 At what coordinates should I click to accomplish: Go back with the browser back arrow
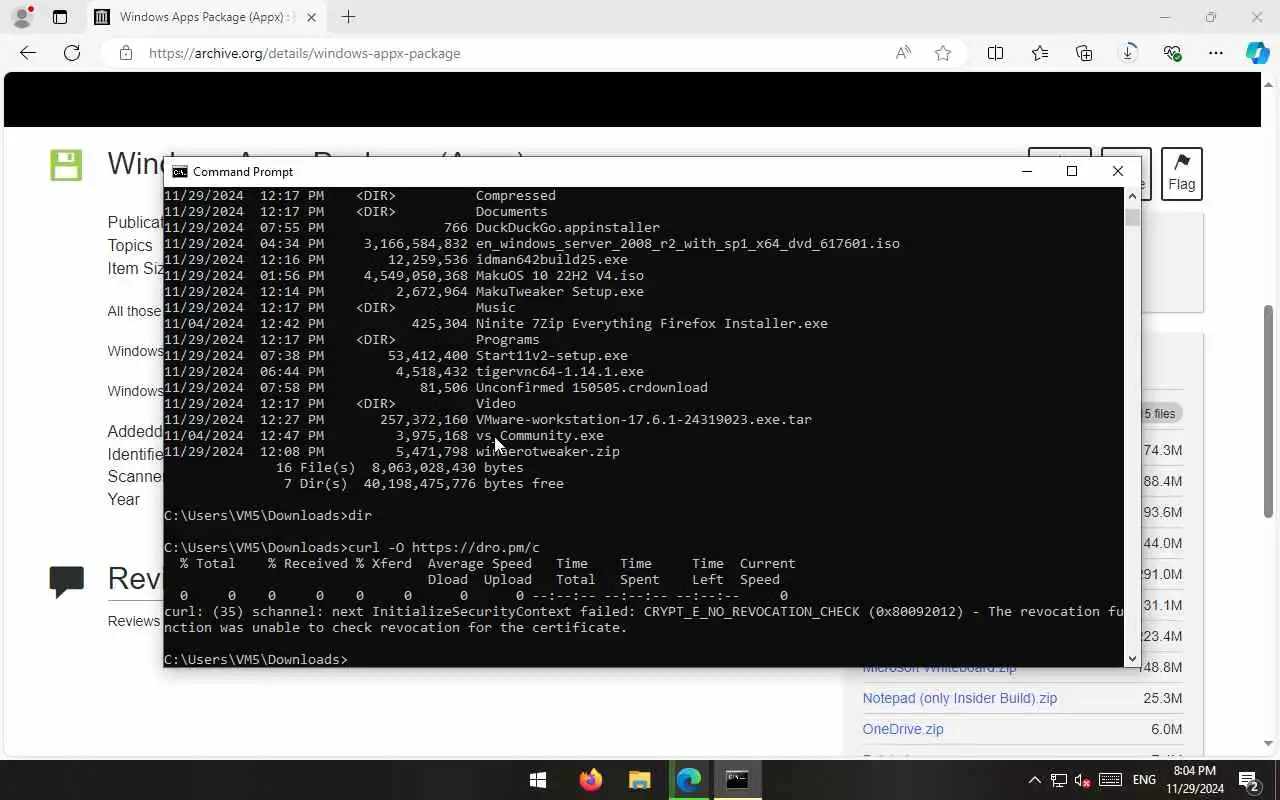(x=28, y=53)
